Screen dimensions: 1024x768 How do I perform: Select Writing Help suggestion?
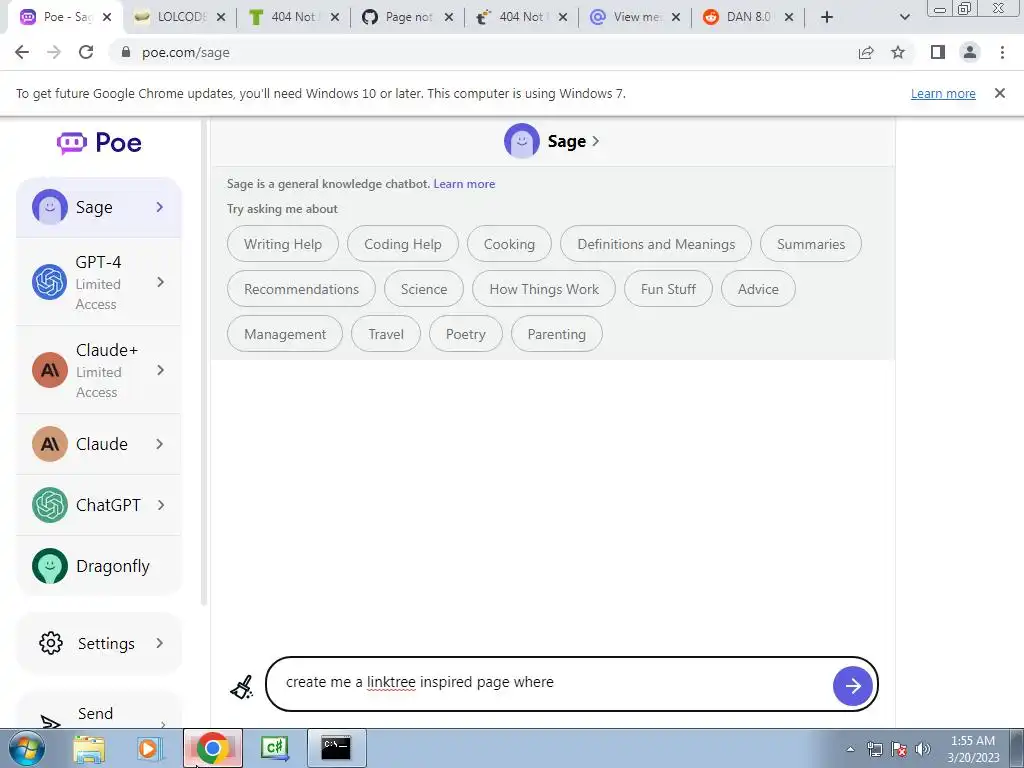pyautogui.click(x=283, y=244)
